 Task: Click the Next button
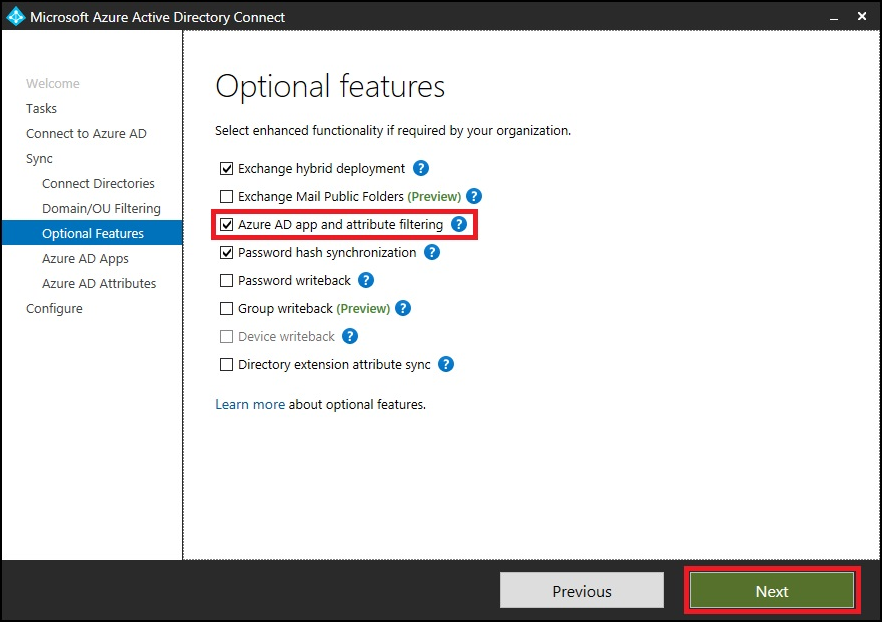(771, 590)
